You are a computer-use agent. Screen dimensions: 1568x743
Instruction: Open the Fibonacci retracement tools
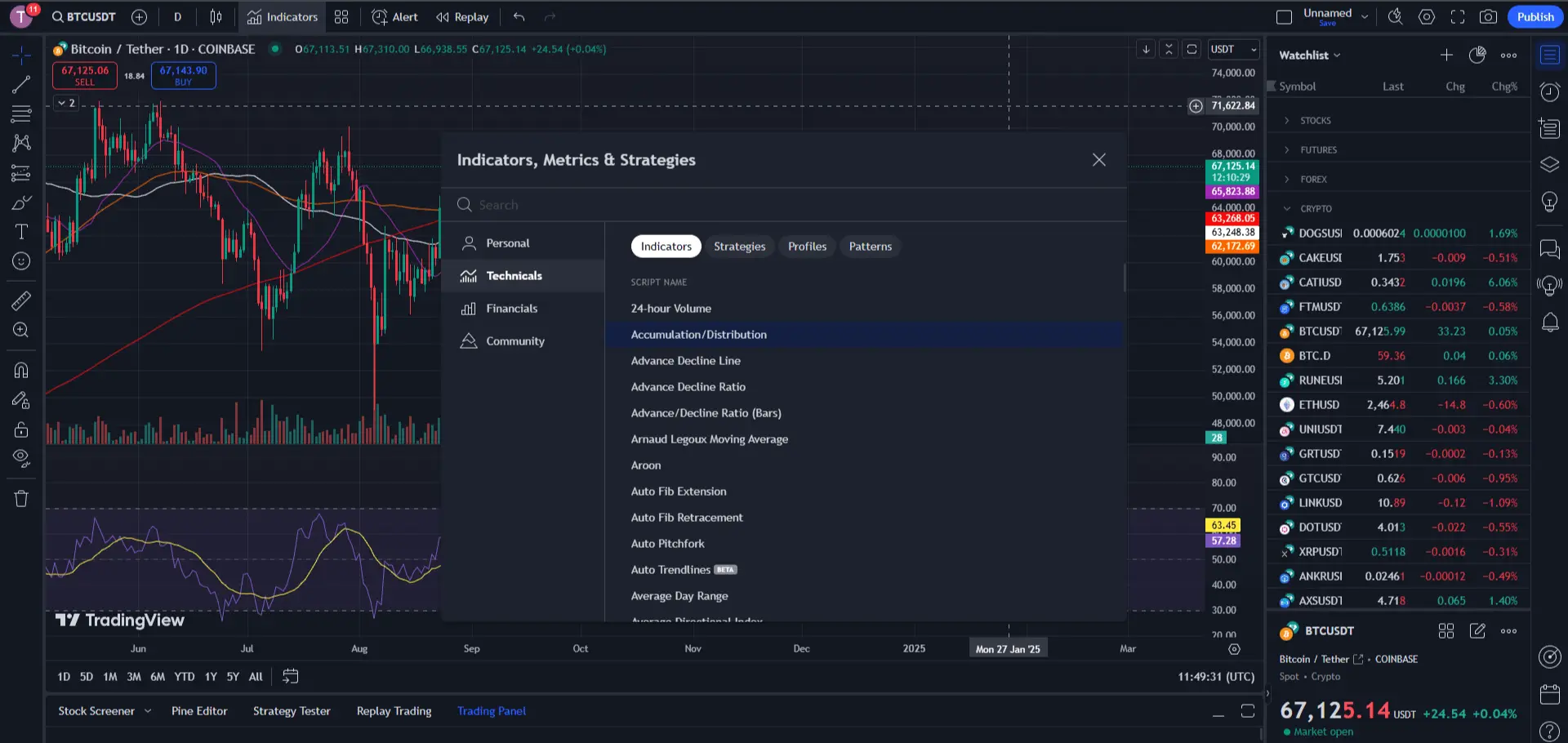[x=21, y=113]
